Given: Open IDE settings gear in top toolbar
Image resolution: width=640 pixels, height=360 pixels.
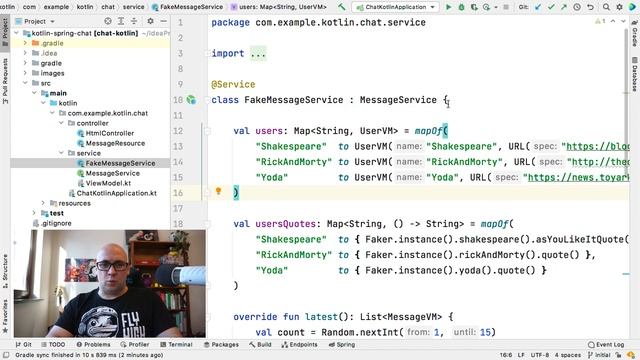Looking at the screenshot, I should tap(620, 7).
